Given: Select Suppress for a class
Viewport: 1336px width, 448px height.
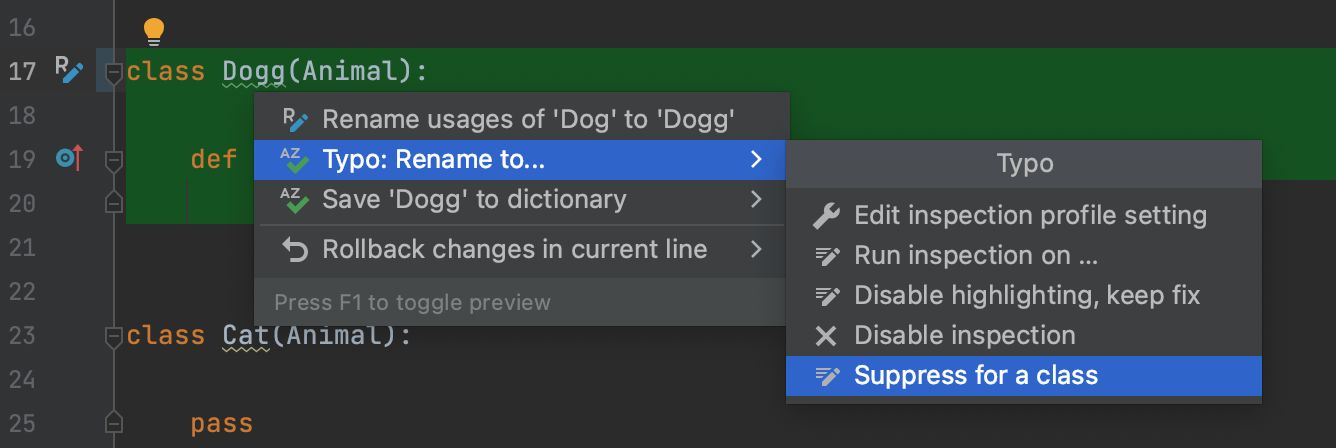Looking at the screenshot, I should (x=975, y=376).
